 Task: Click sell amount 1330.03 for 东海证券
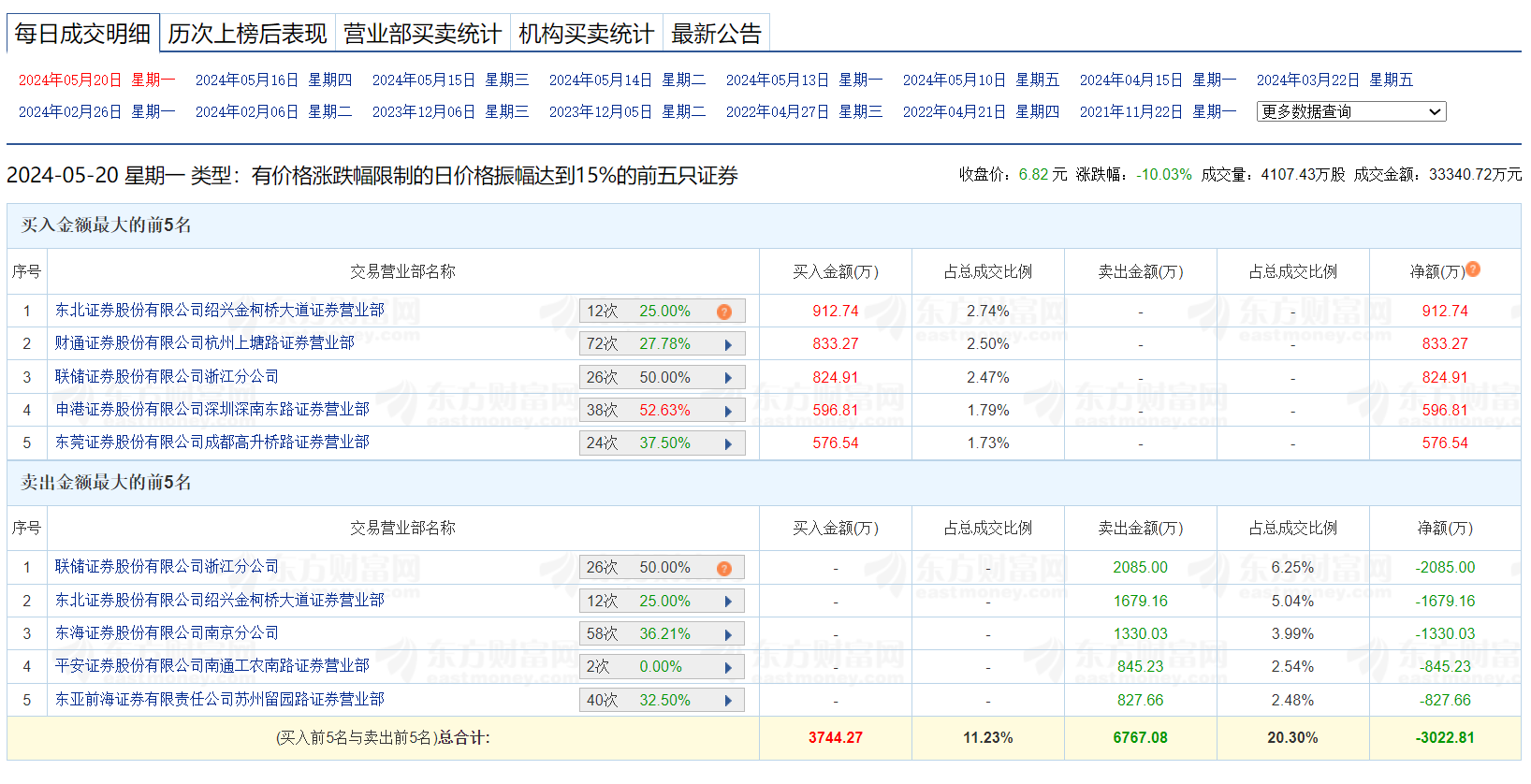click(x=1140, y=634)
